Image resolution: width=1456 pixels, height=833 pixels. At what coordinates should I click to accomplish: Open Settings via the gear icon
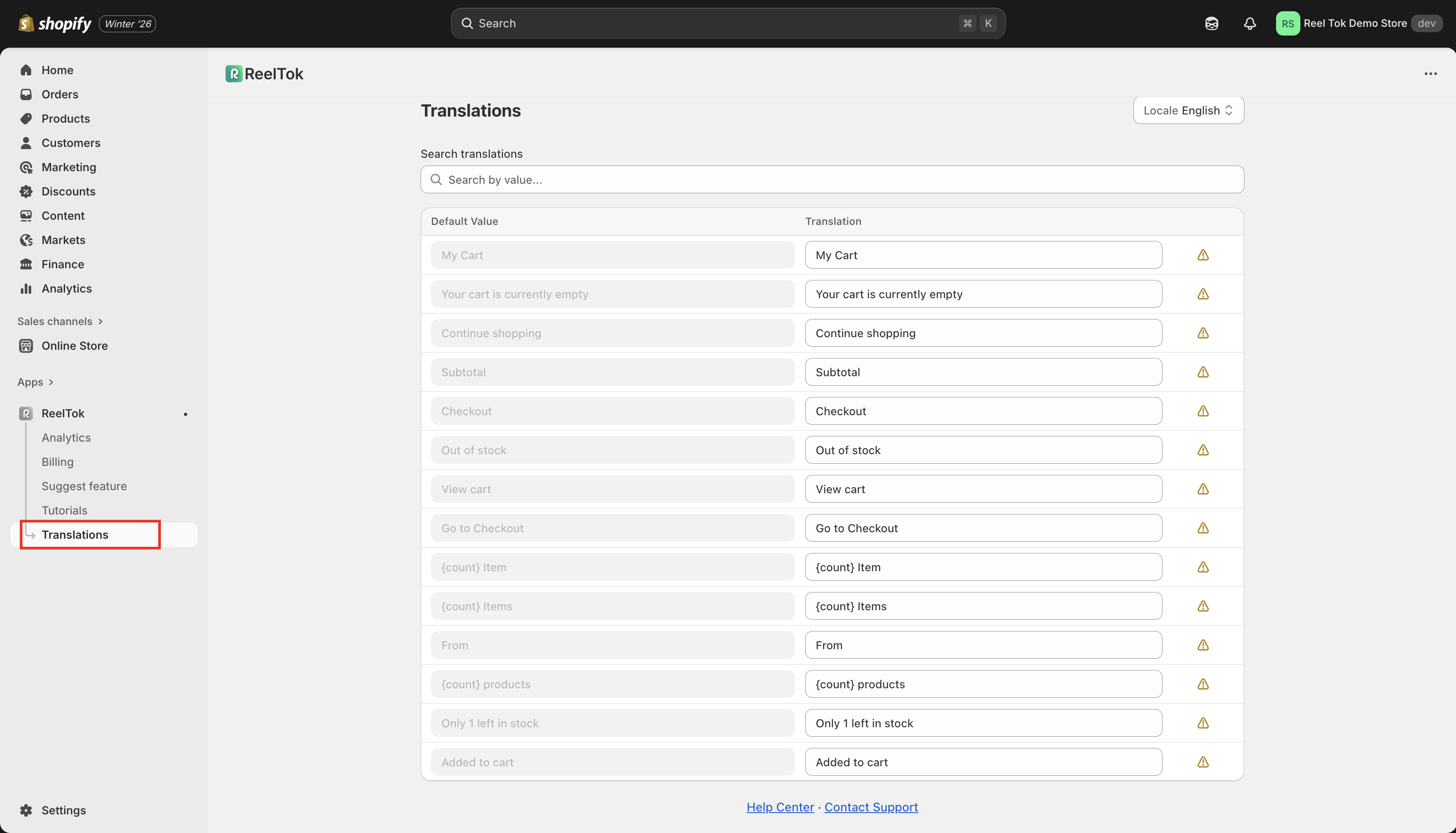click(26, 810)
